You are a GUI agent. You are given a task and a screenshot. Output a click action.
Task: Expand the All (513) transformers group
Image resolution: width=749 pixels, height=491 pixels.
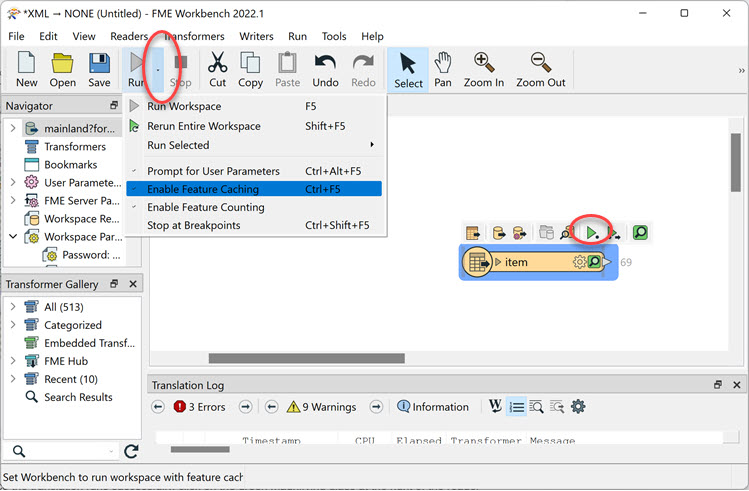[13, 307]
